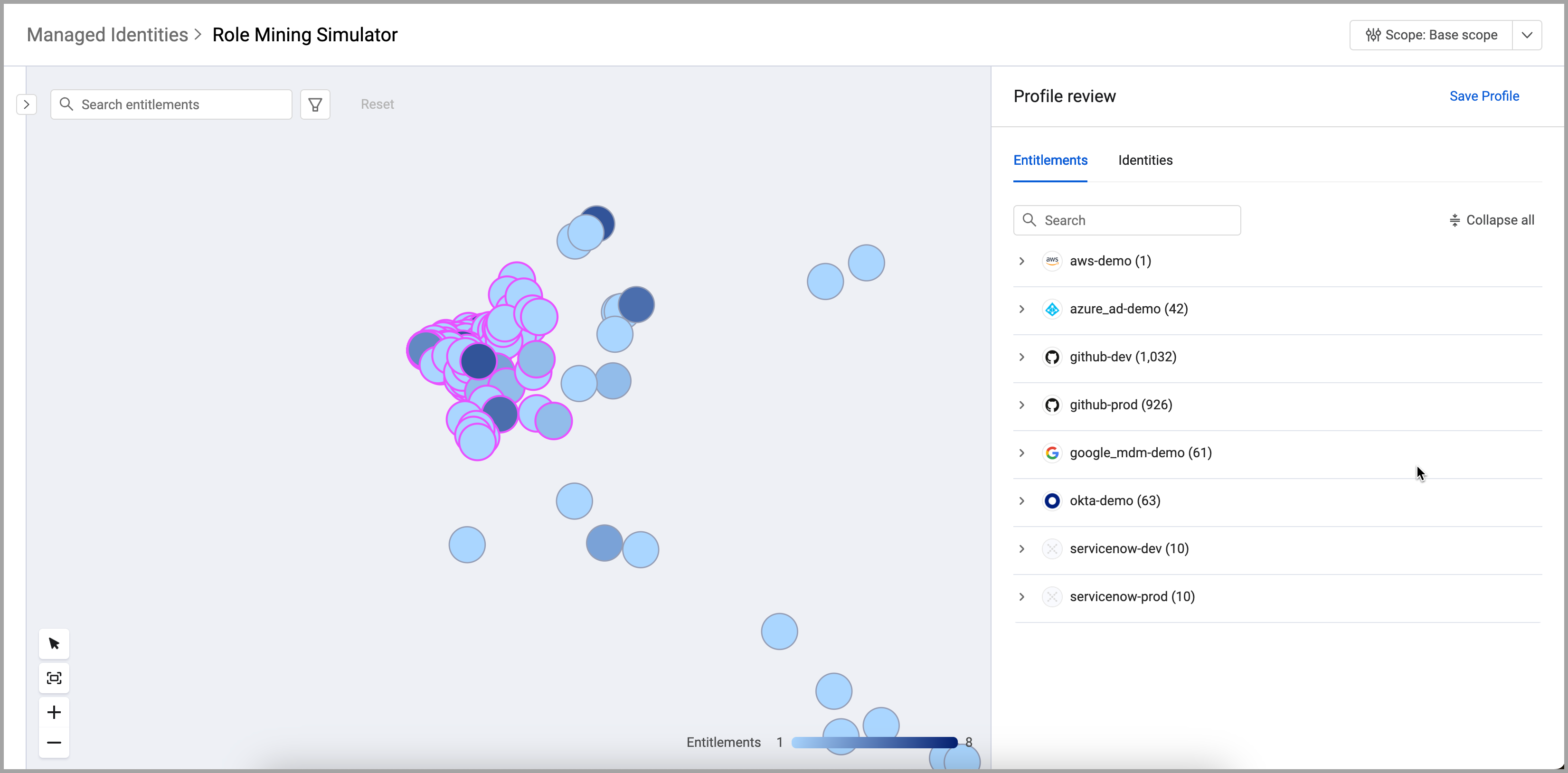Image resolution: width=1568 pixels, height=773 pixels.
Task: Click the okta-demo application icon
Action: click(x=1052, y=500)
